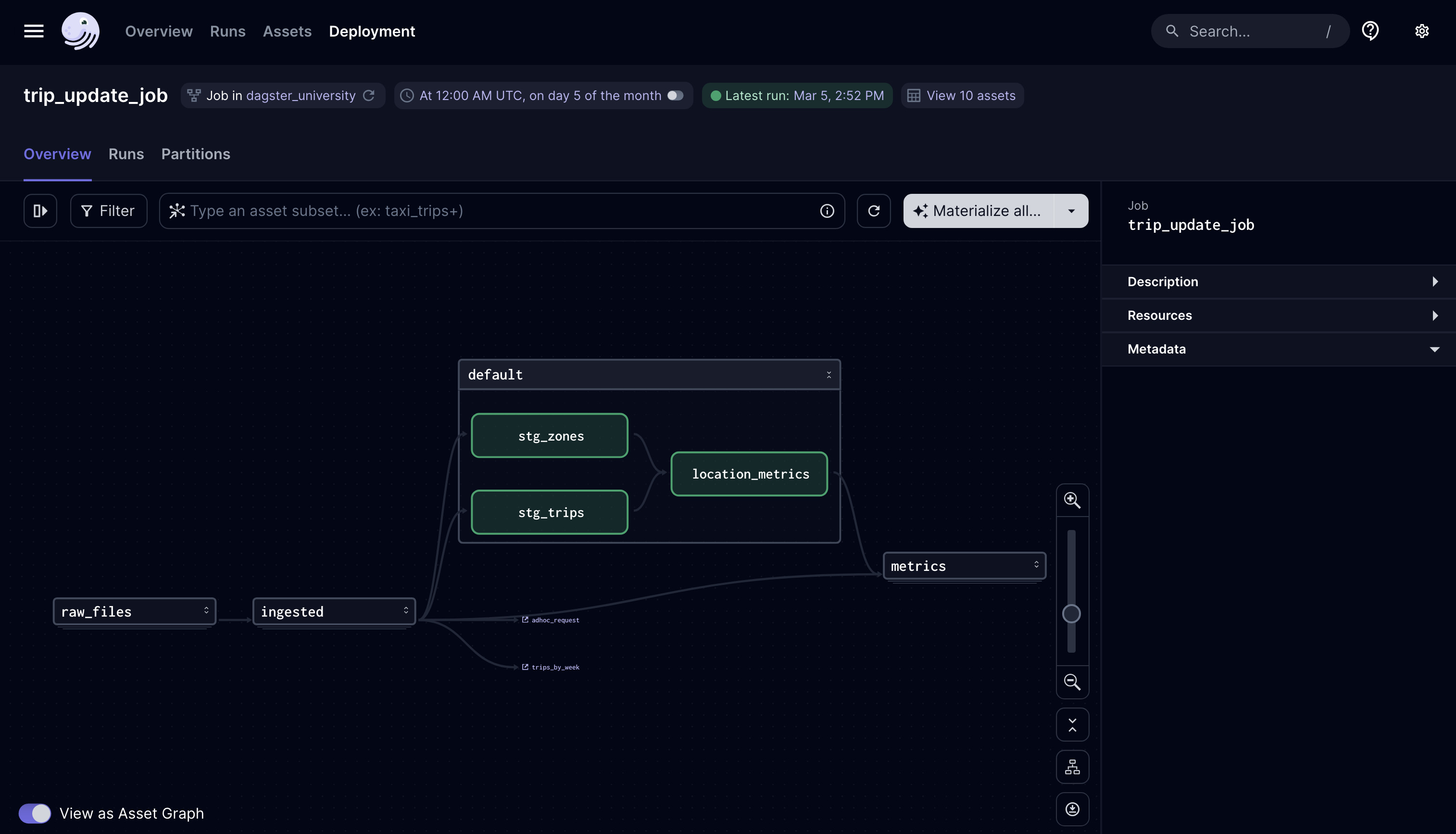
Task: Expand the metrics group
Action: (1036, 565)
